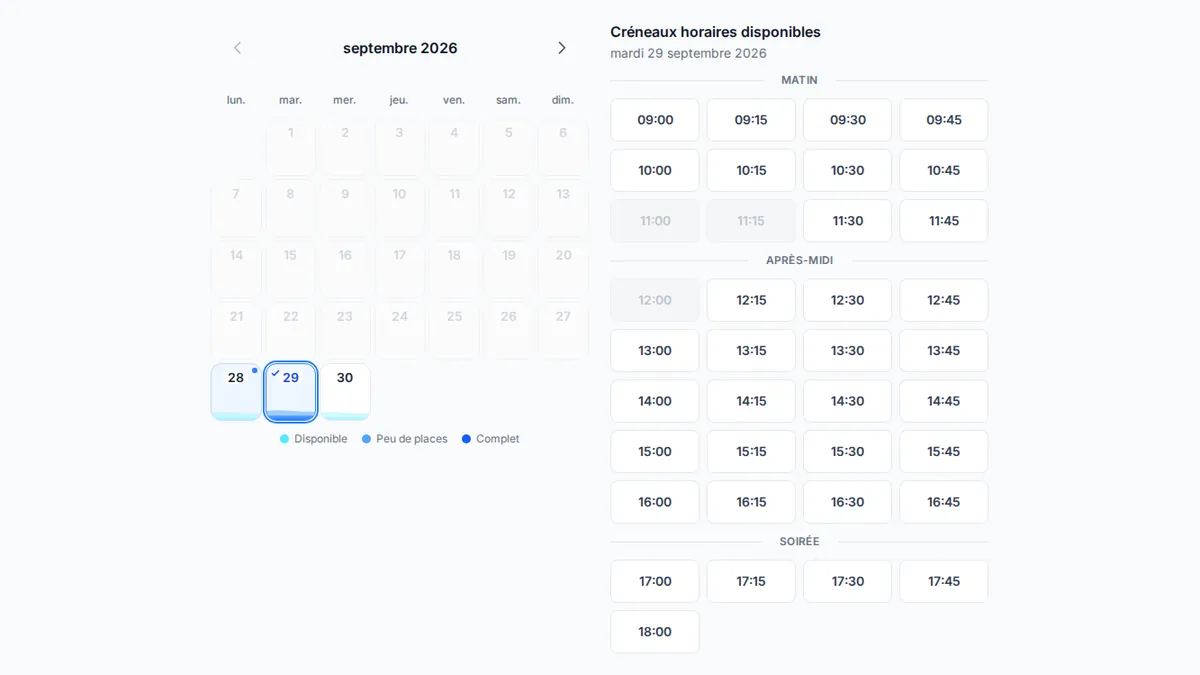Go to the next month with right chevron

click(562, 48)
